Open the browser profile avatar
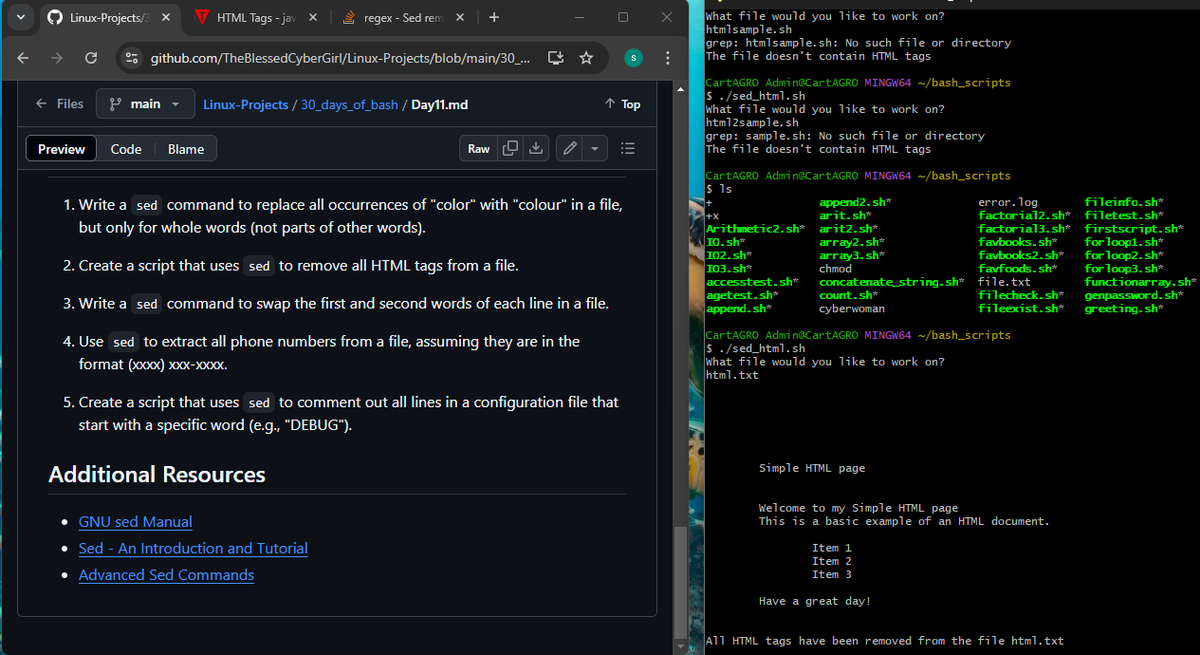1200x655 pixels. click(x=632, y=58)
